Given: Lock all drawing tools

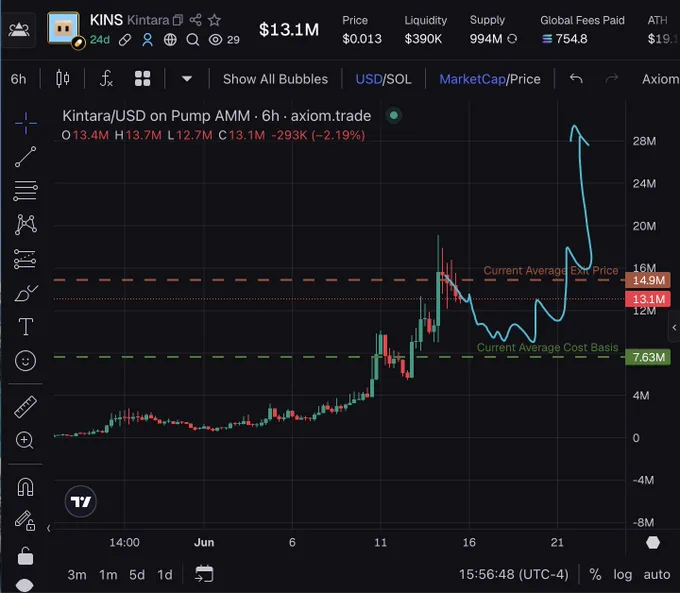Looking at the screenshot, I should tap(25, 556).
